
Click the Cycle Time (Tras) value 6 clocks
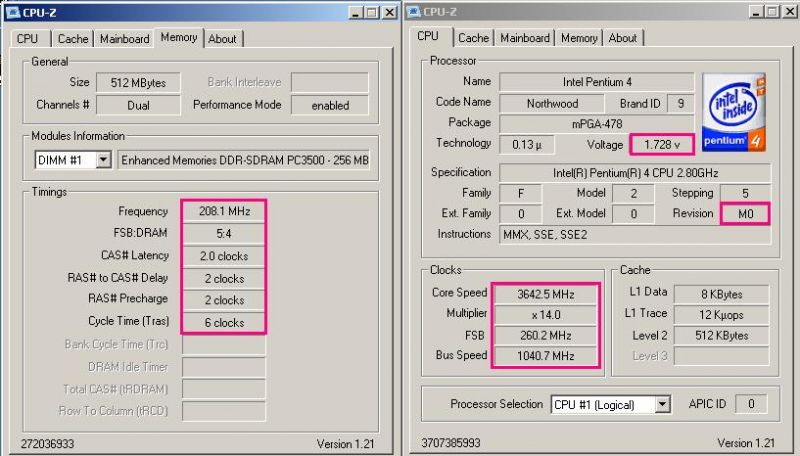(x=224, y=322)
